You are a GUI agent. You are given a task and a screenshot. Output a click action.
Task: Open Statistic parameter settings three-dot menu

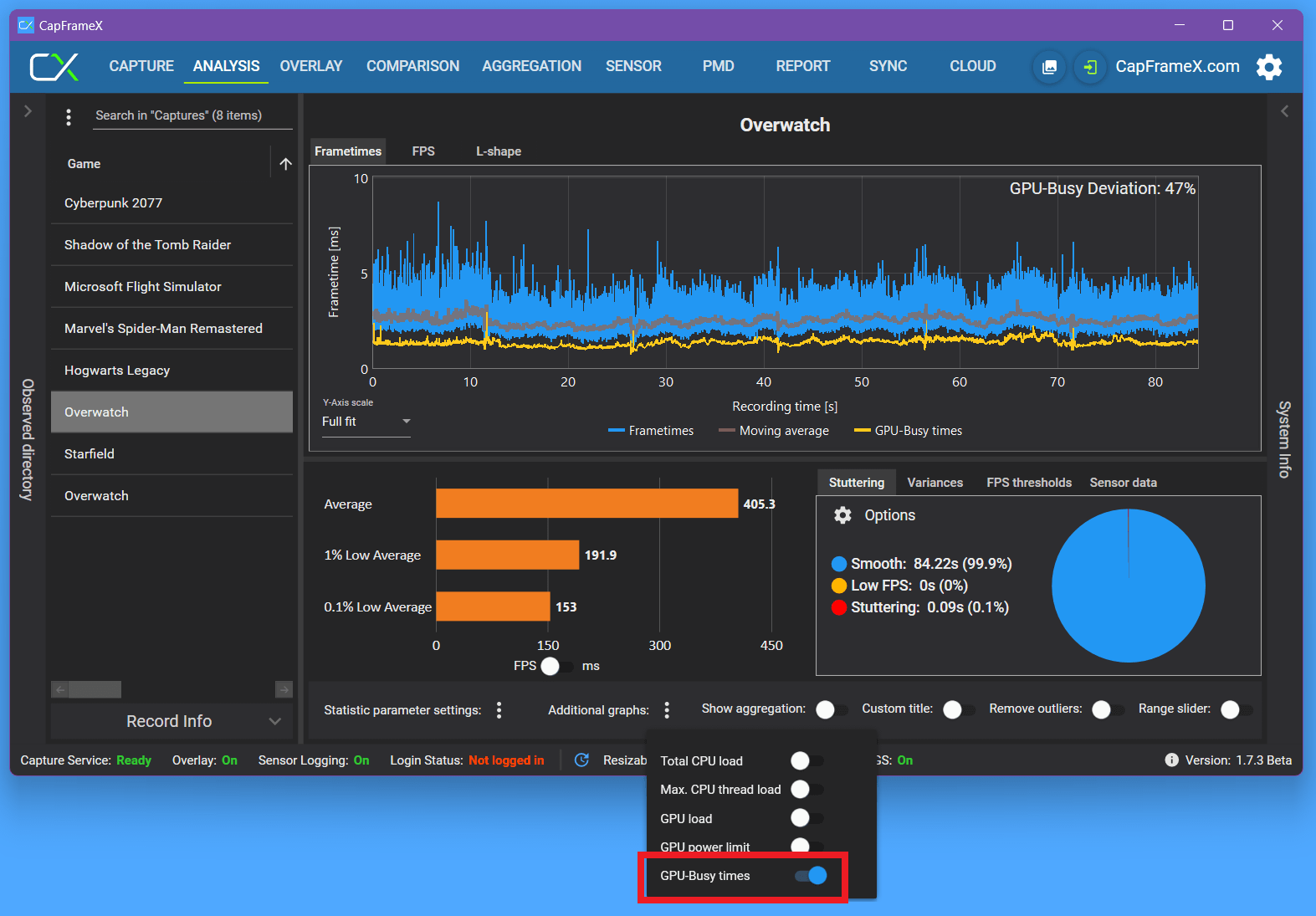click(x=499, y=710)
